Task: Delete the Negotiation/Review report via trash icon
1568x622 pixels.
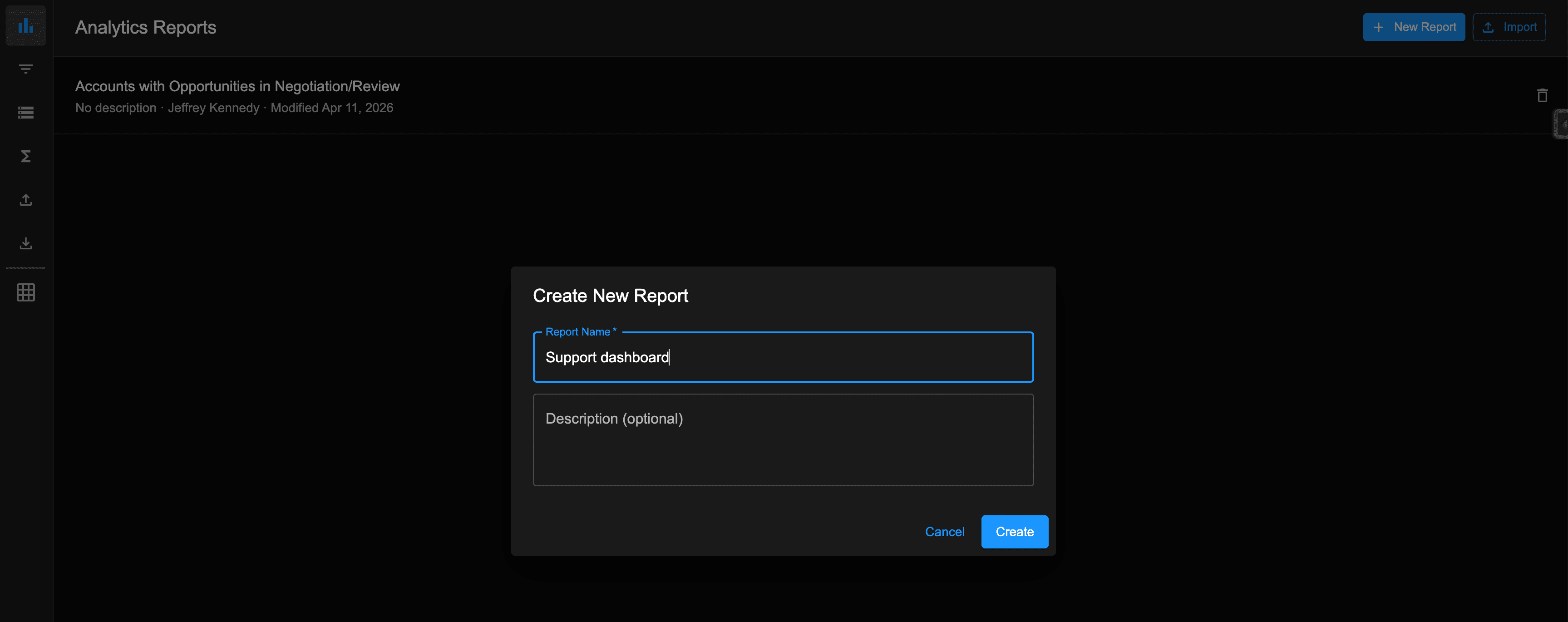Action: click(1542, 95)
